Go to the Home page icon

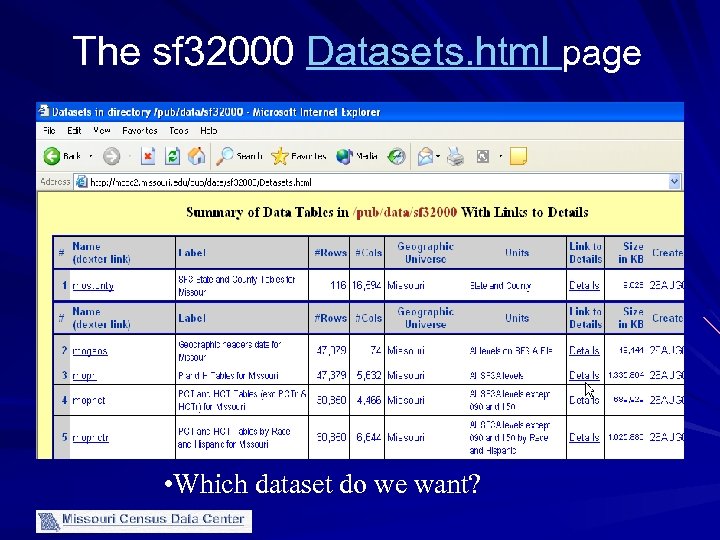coord(197,156)
